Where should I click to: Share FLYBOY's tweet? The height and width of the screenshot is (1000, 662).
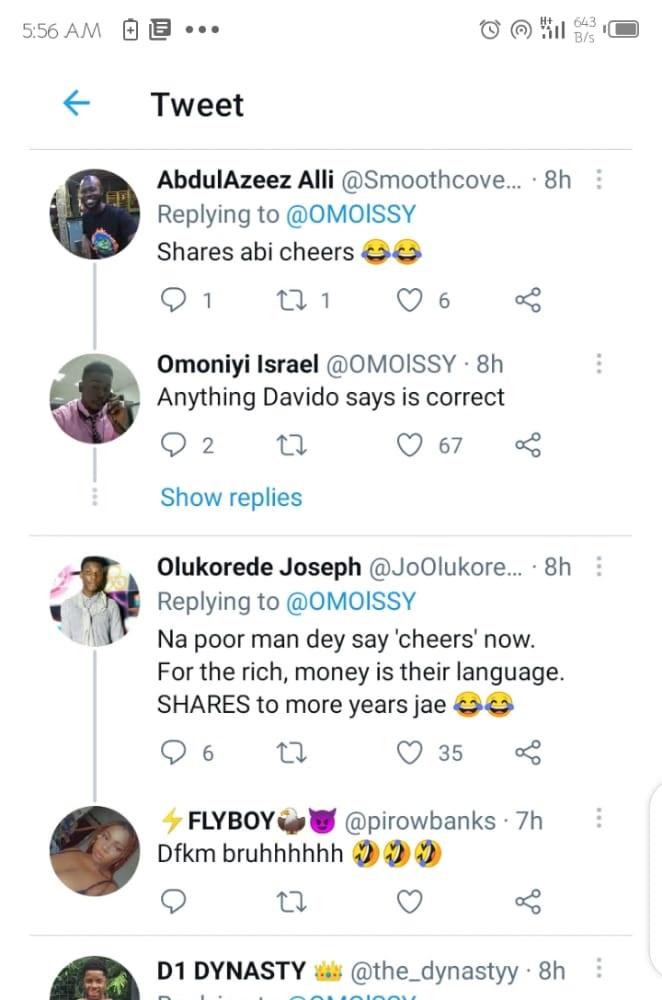pos(527,902)
